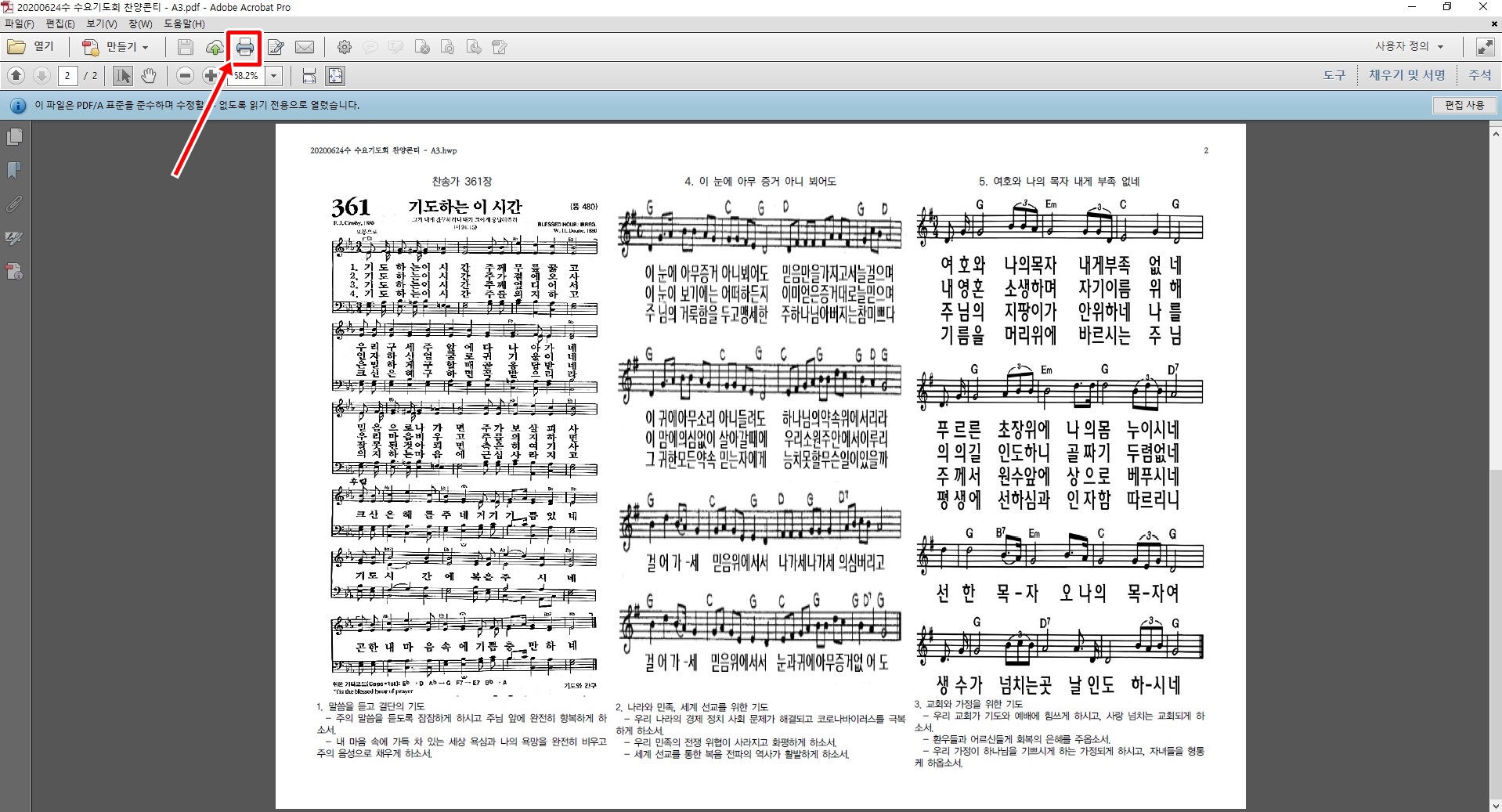Open the 도구 tools pane
This screenshot has width=1502, height=812.
tap(1334, 75)
